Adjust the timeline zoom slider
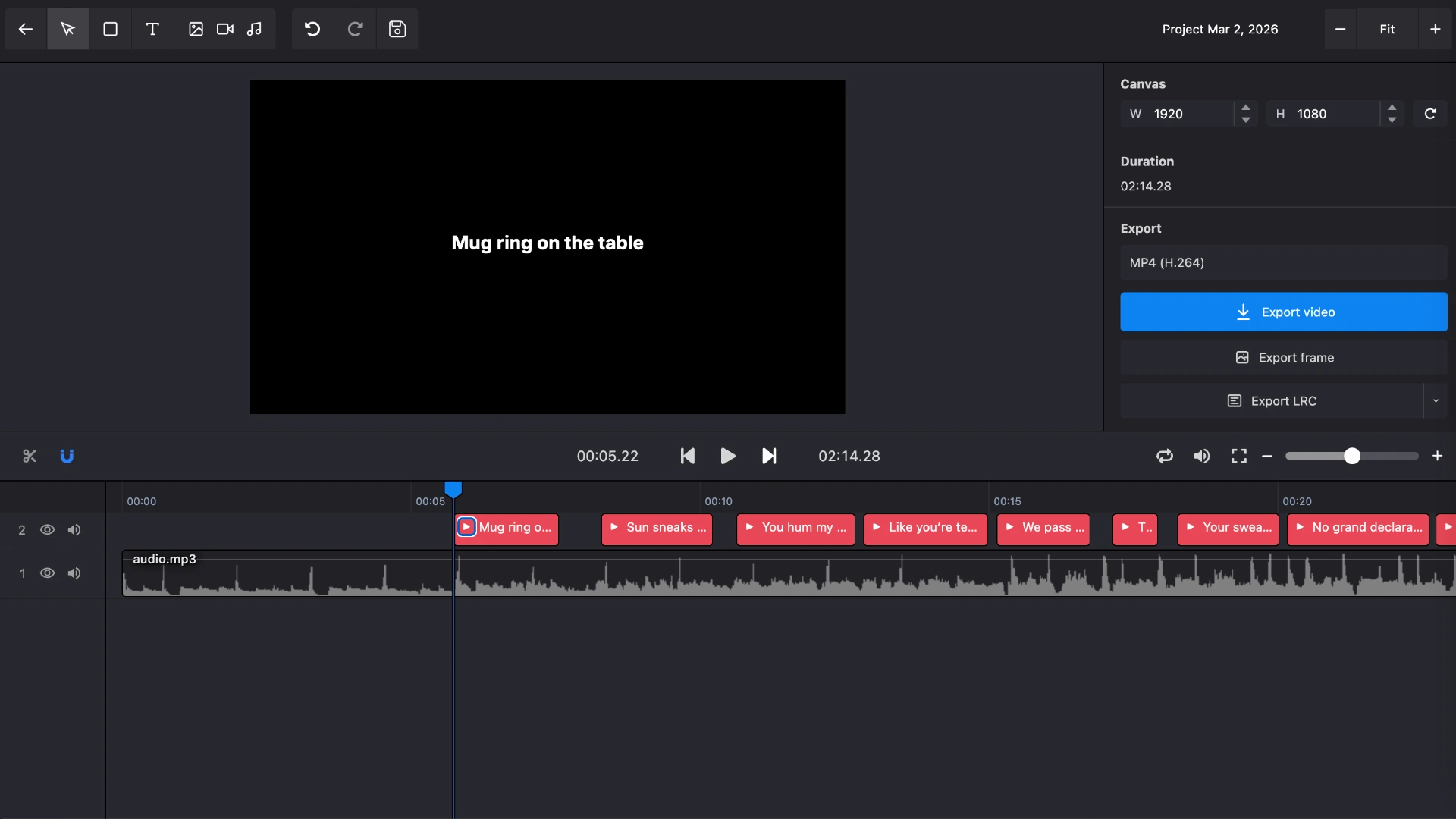This screenshot has height=819, width=1456. tap(1352, 456)
